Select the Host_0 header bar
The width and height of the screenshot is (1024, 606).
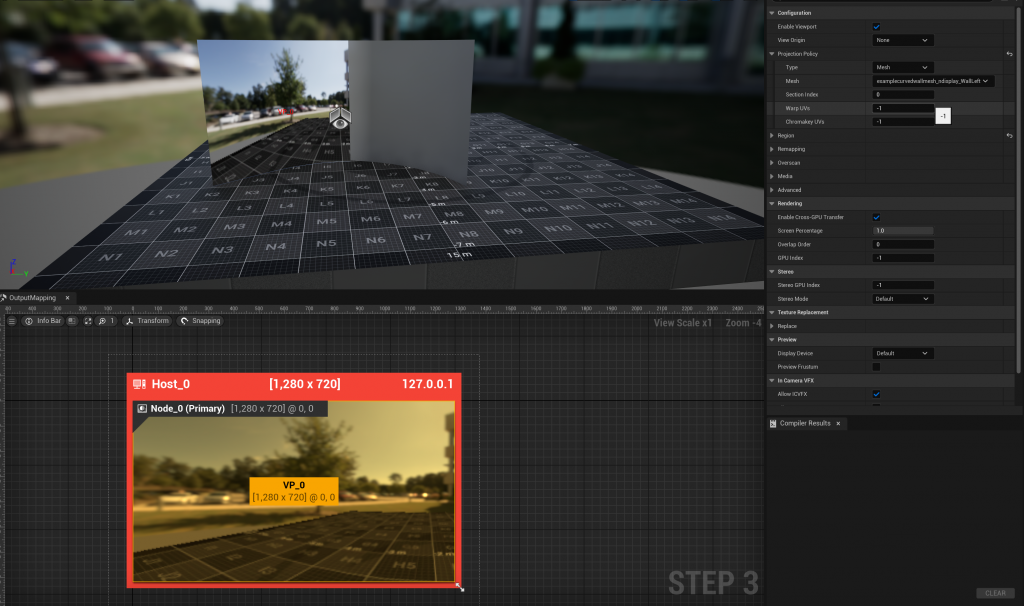294,384
